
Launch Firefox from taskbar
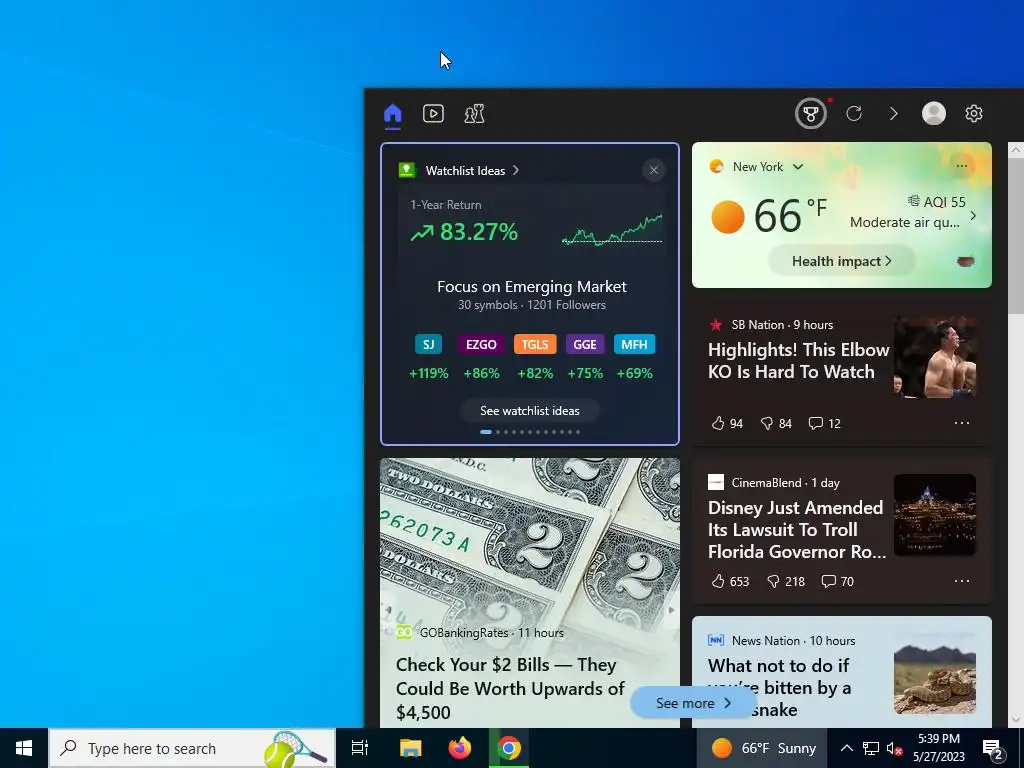(460, 748)
